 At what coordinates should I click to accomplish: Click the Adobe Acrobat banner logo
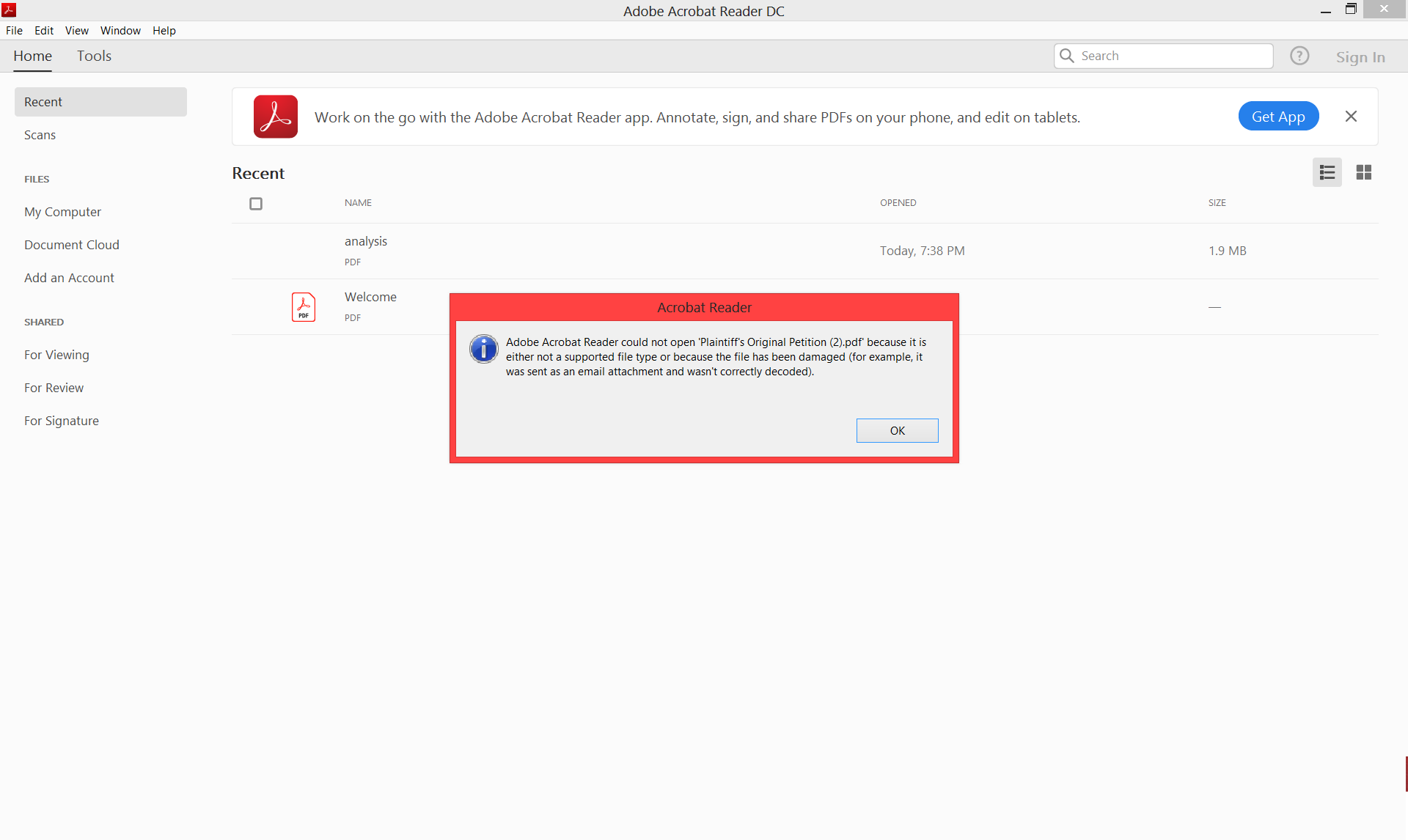[276, 117]
